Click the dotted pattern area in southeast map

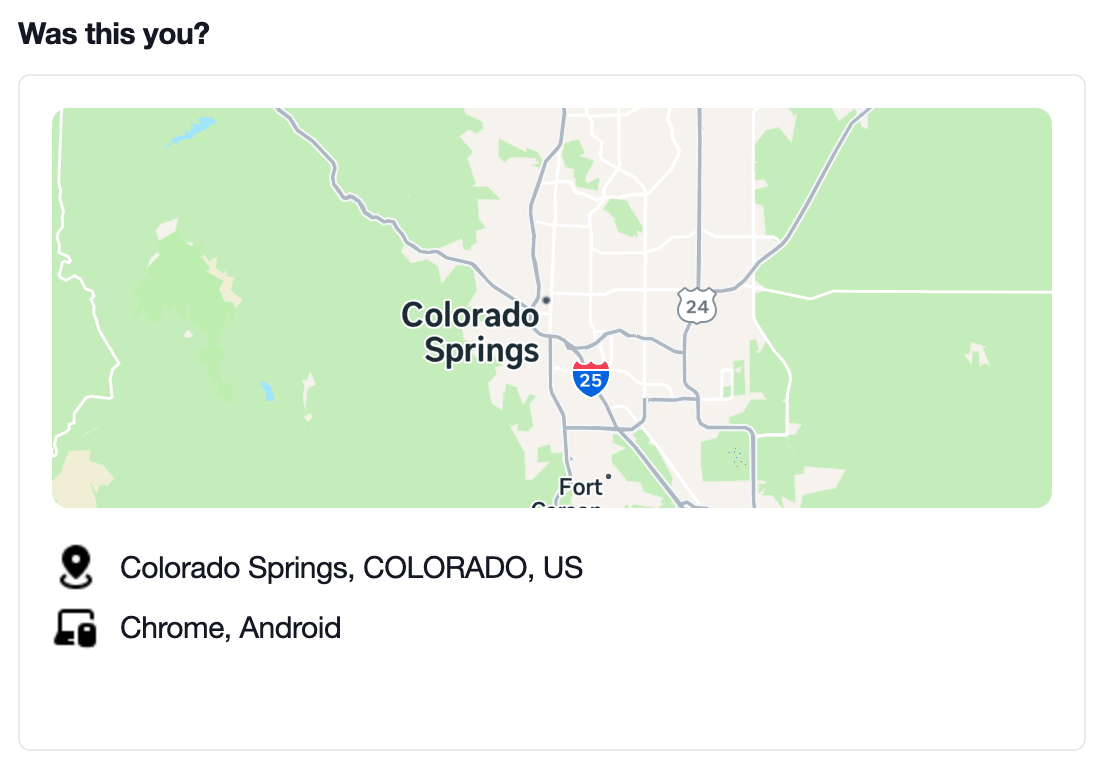tap(737, 458)
